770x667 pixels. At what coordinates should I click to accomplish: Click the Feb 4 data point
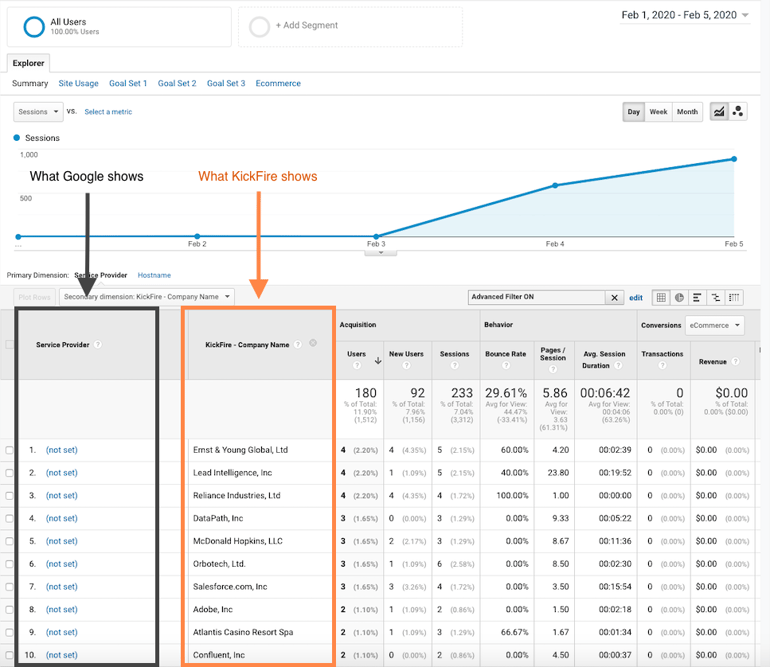click(555, 186)
